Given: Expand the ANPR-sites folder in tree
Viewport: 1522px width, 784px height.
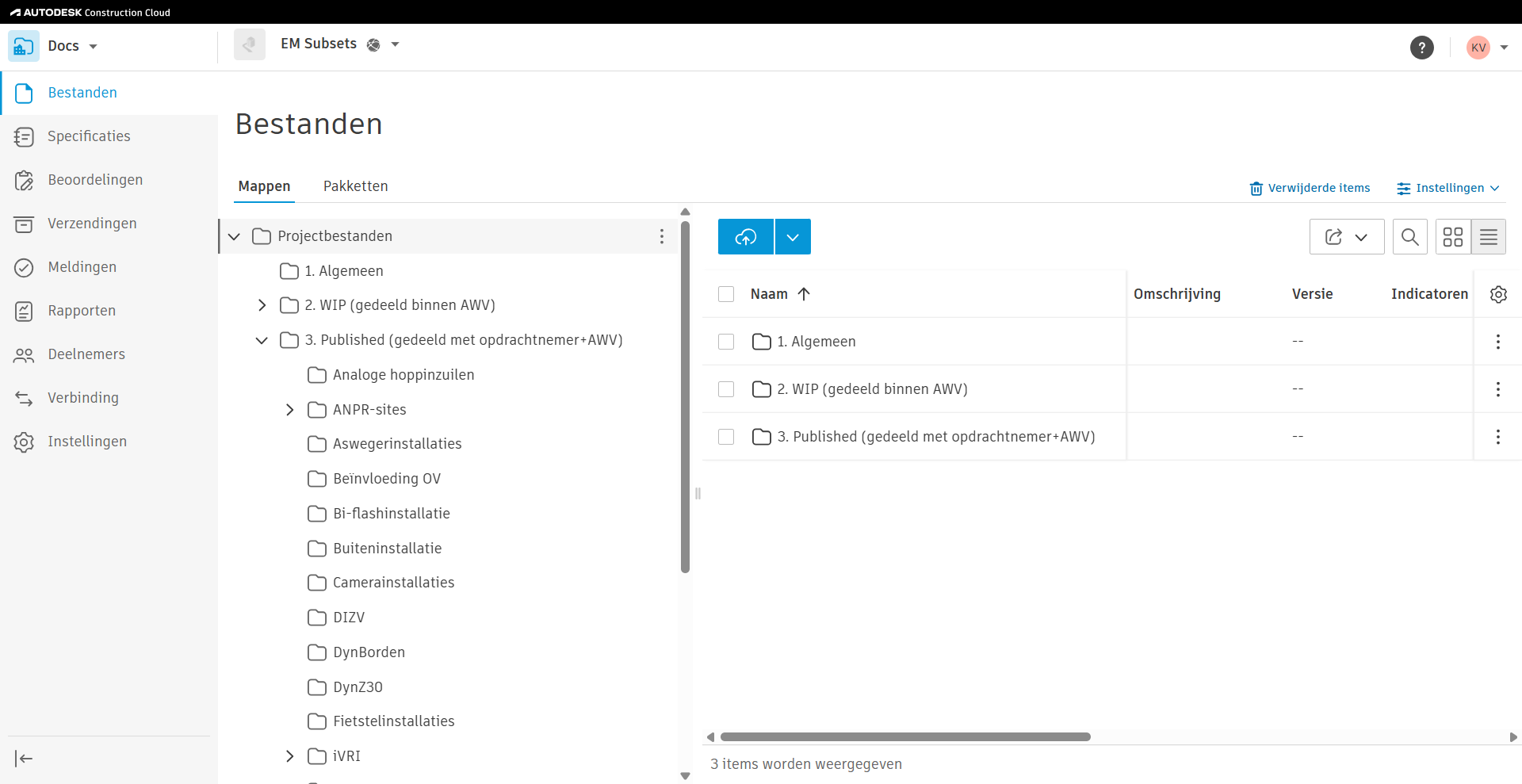Looking at the screenshot, I should (289, 410).
